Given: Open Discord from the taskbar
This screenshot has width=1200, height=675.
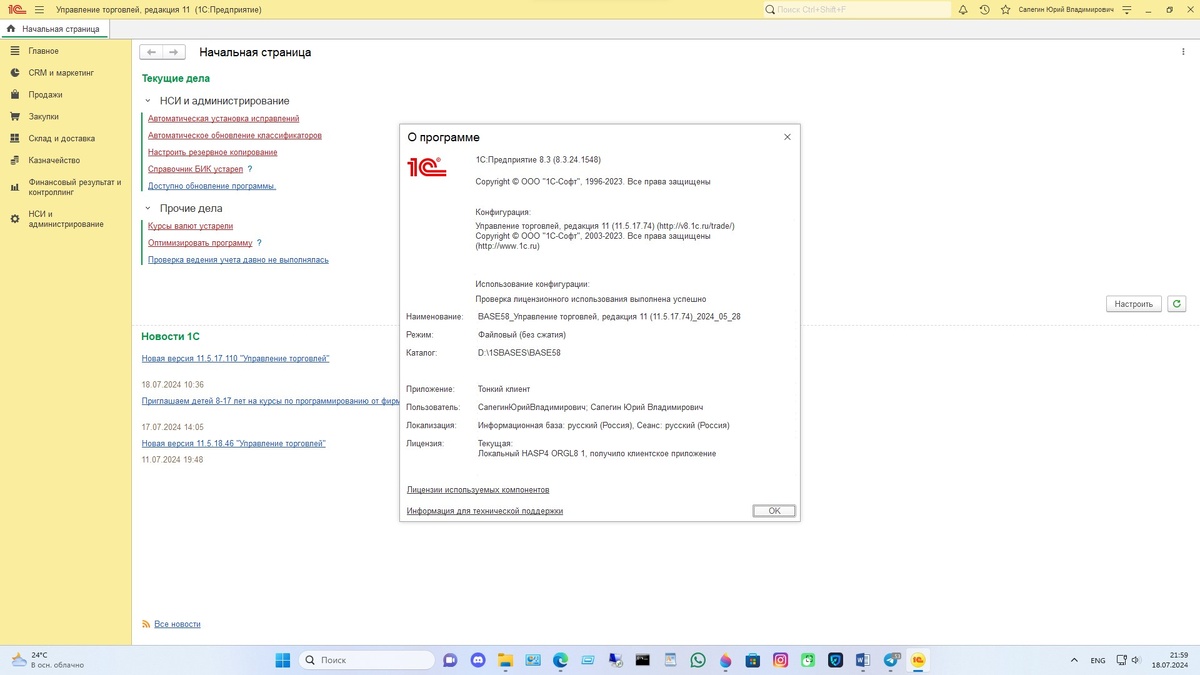Looking at the screenshot, I should pos(477,660).
